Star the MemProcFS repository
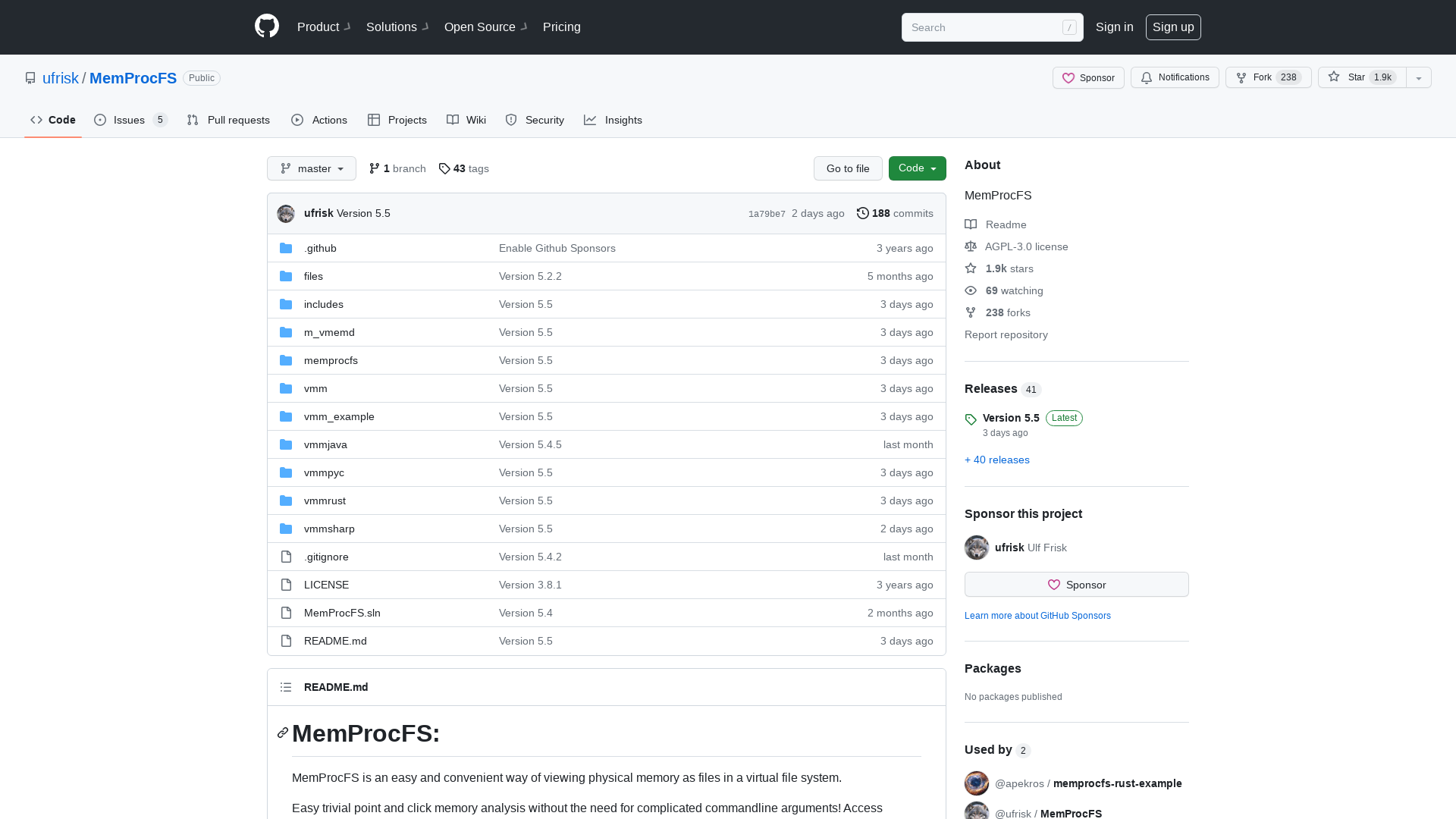This screenshot has width=1456, height=819. [x=1362, y=77]
